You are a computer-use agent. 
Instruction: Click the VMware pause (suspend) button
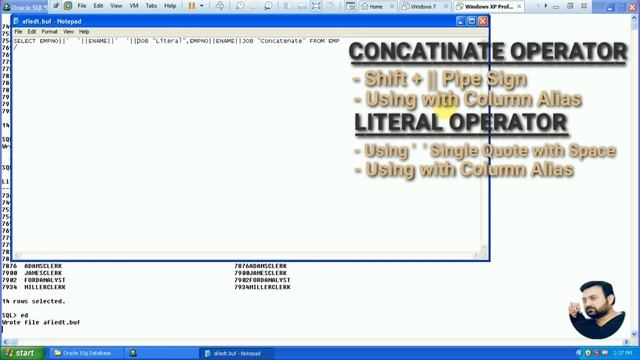(x=191, y=6)
